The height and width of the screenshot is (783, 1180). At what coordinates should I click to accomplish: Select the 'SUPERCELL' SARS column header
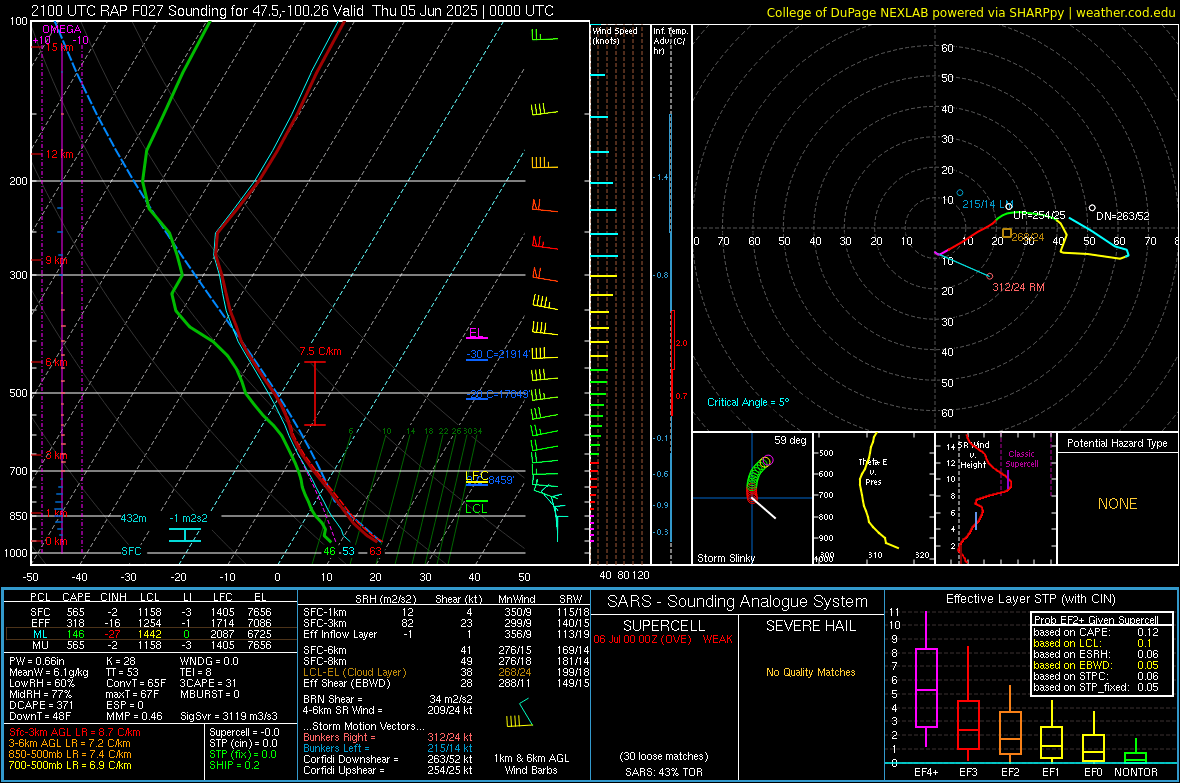[664, 626]
